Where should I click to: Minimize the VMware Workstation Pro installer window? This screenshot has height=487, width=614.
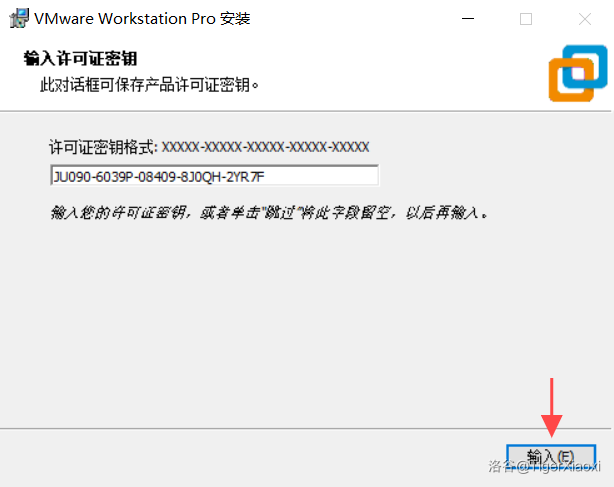click(468, 18)
